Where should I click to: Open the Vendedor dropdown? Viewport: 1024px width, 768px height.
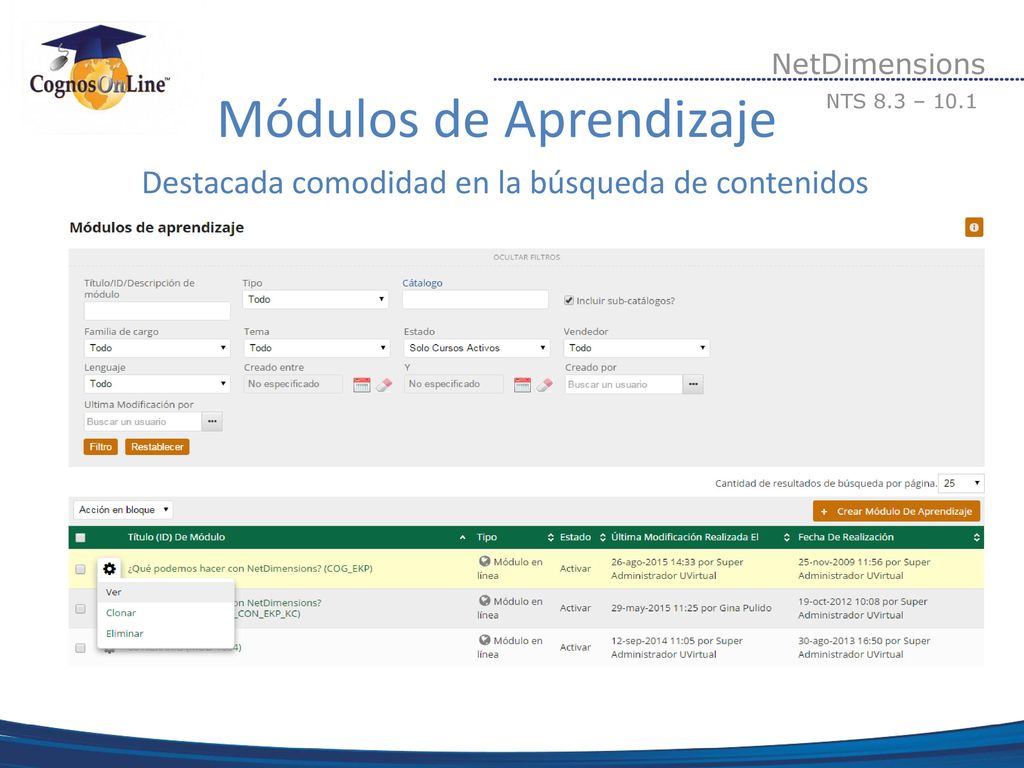point(637,347)
